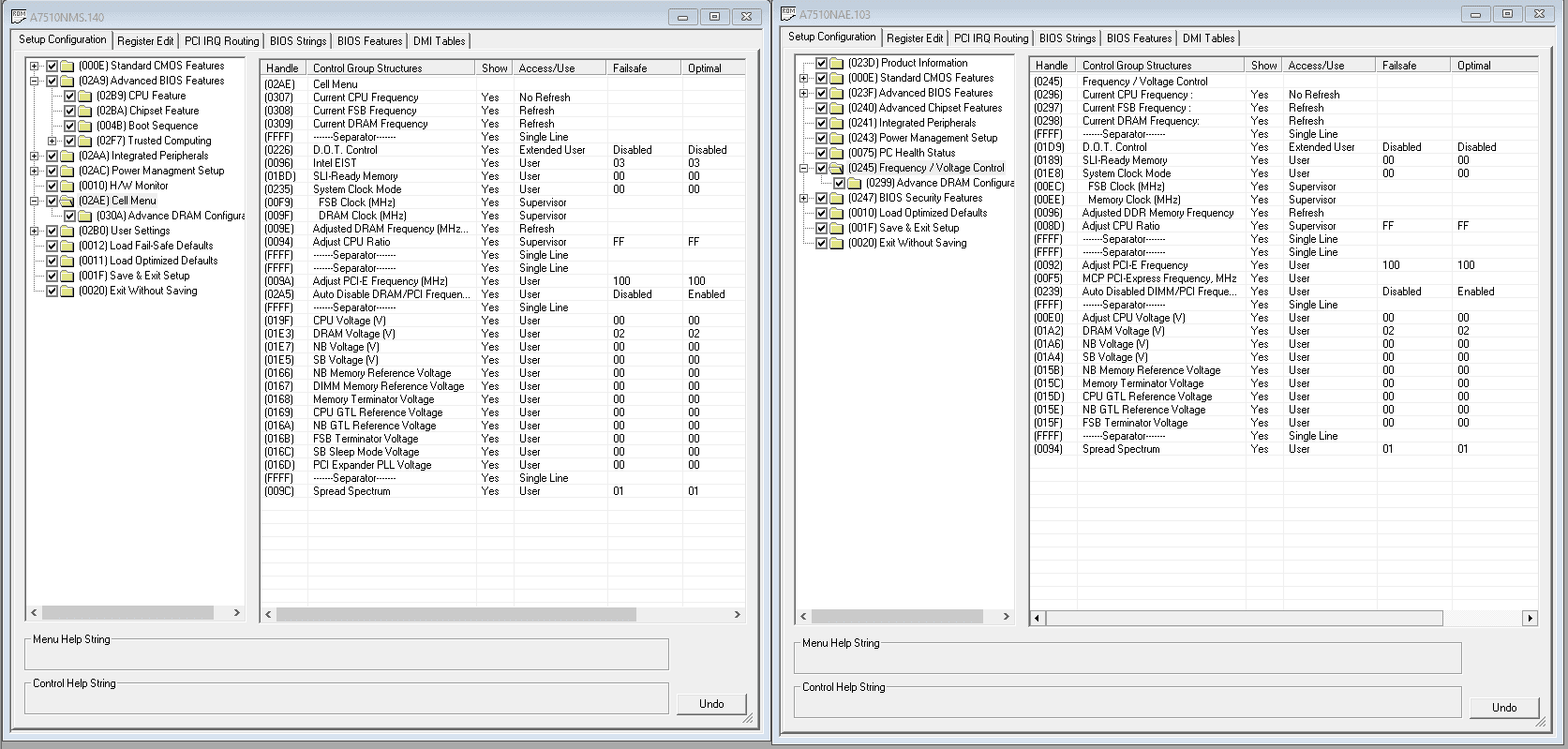This screenshot has height=749, width=1568.
Task: Toggle checkbox for (0020) Exit Without Saving in A7510NMS
Action: (x=52, y=291)
